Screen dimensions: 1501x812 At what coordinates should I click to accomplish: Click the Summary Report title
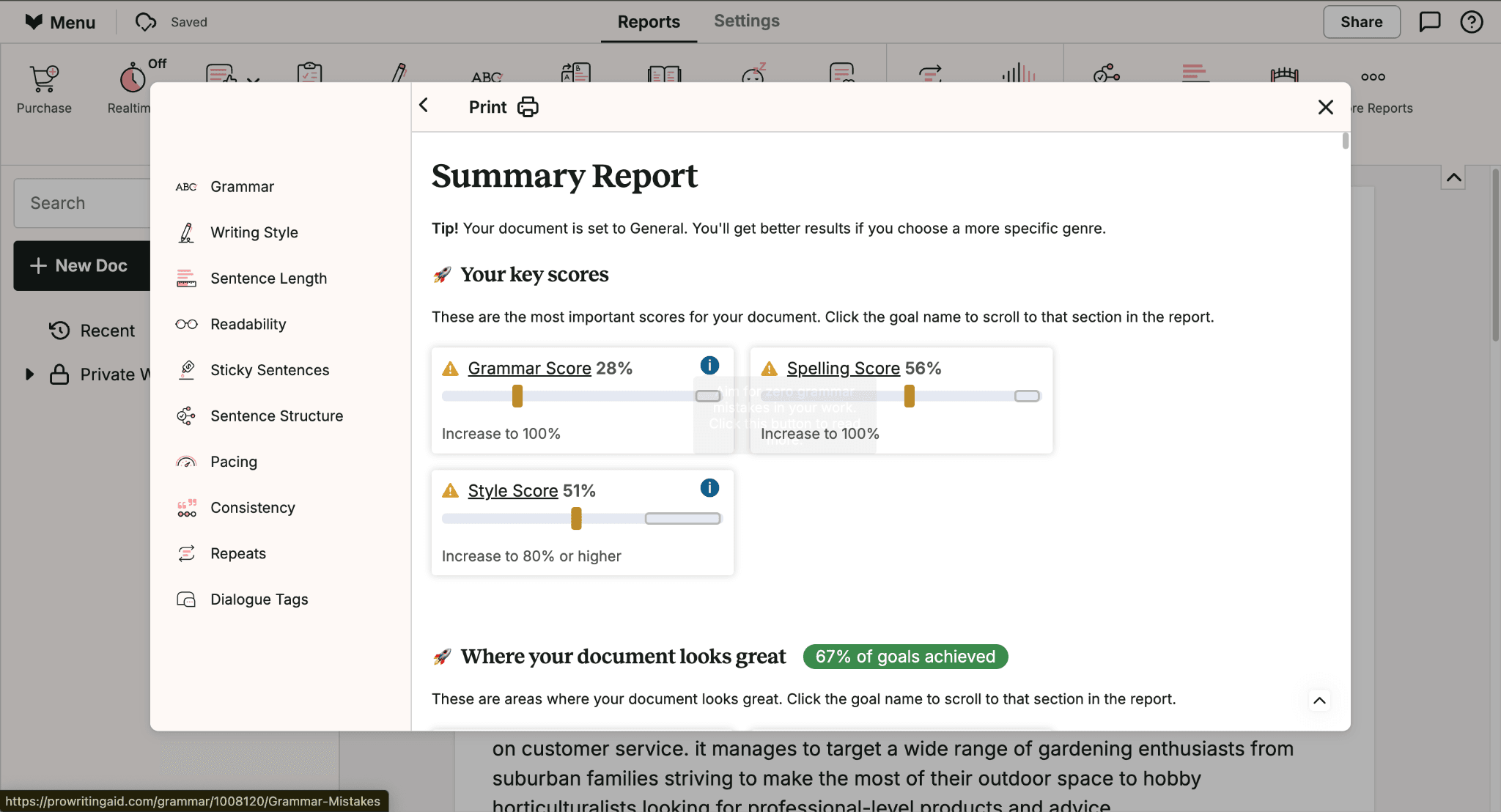(564, 177)
